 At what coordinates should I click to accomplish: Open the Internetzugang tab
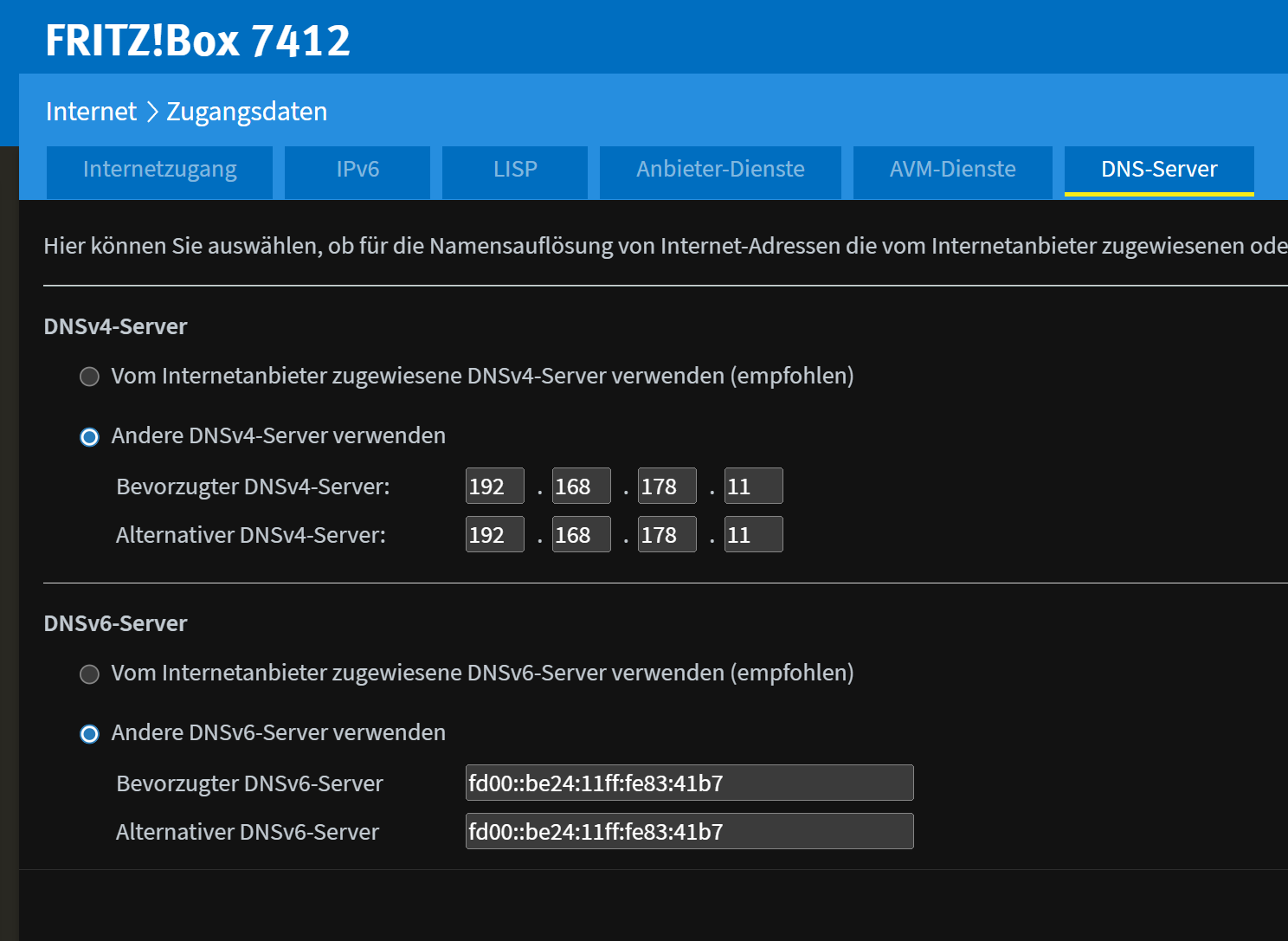click(159, 170)
